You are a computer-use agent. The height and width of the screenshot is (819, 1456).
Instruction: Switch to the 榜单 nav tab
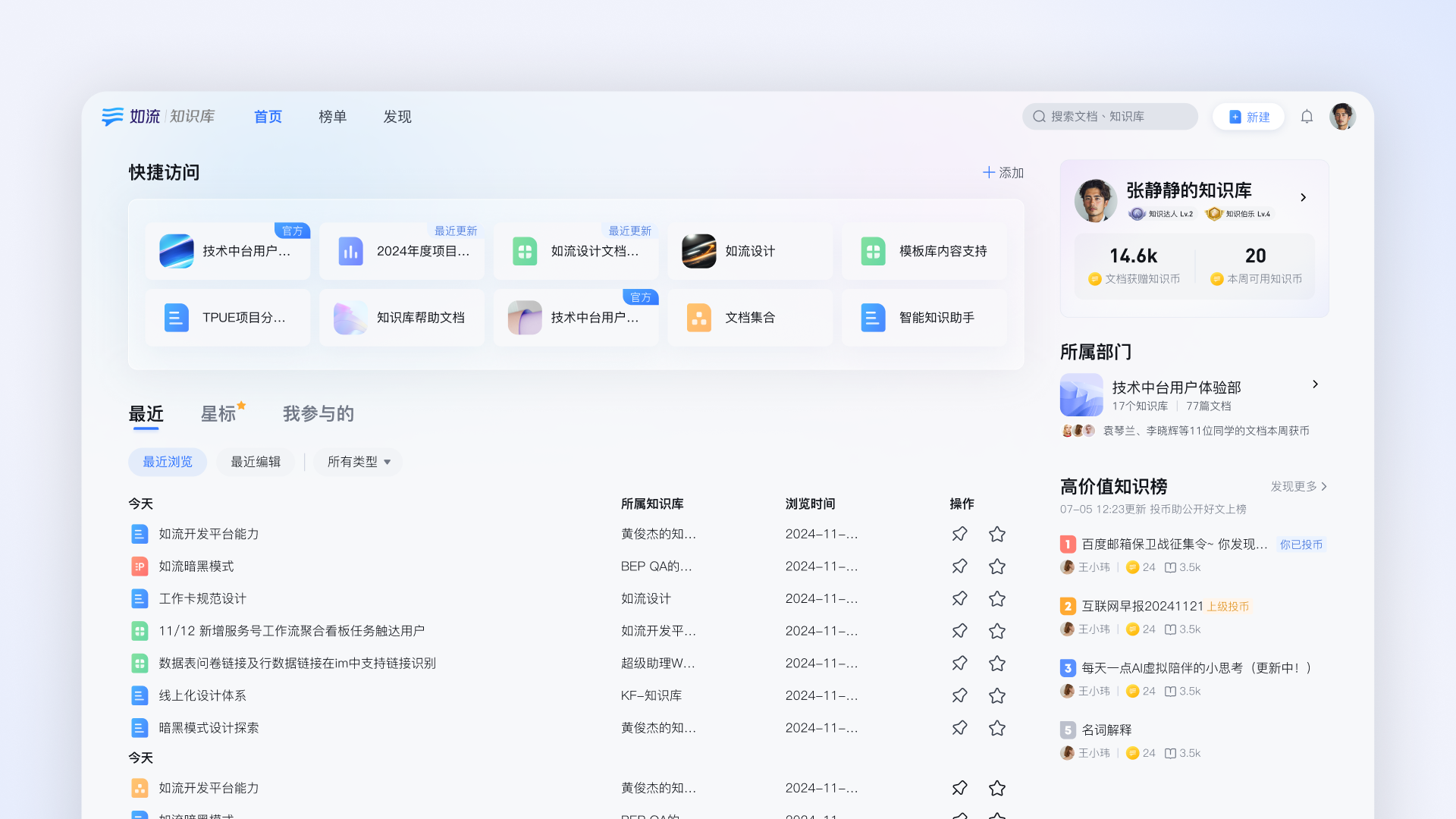(x=332, y=117)
